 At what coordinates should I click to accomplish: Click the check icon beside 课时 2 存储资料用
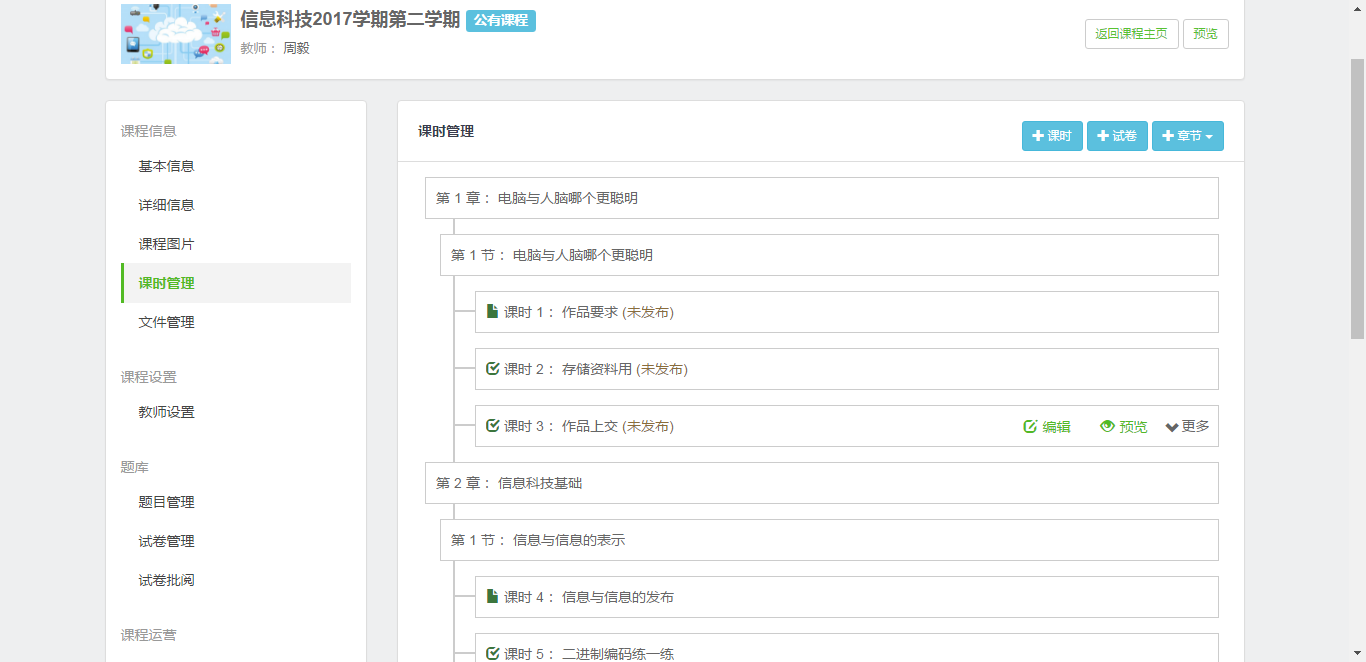492,369
